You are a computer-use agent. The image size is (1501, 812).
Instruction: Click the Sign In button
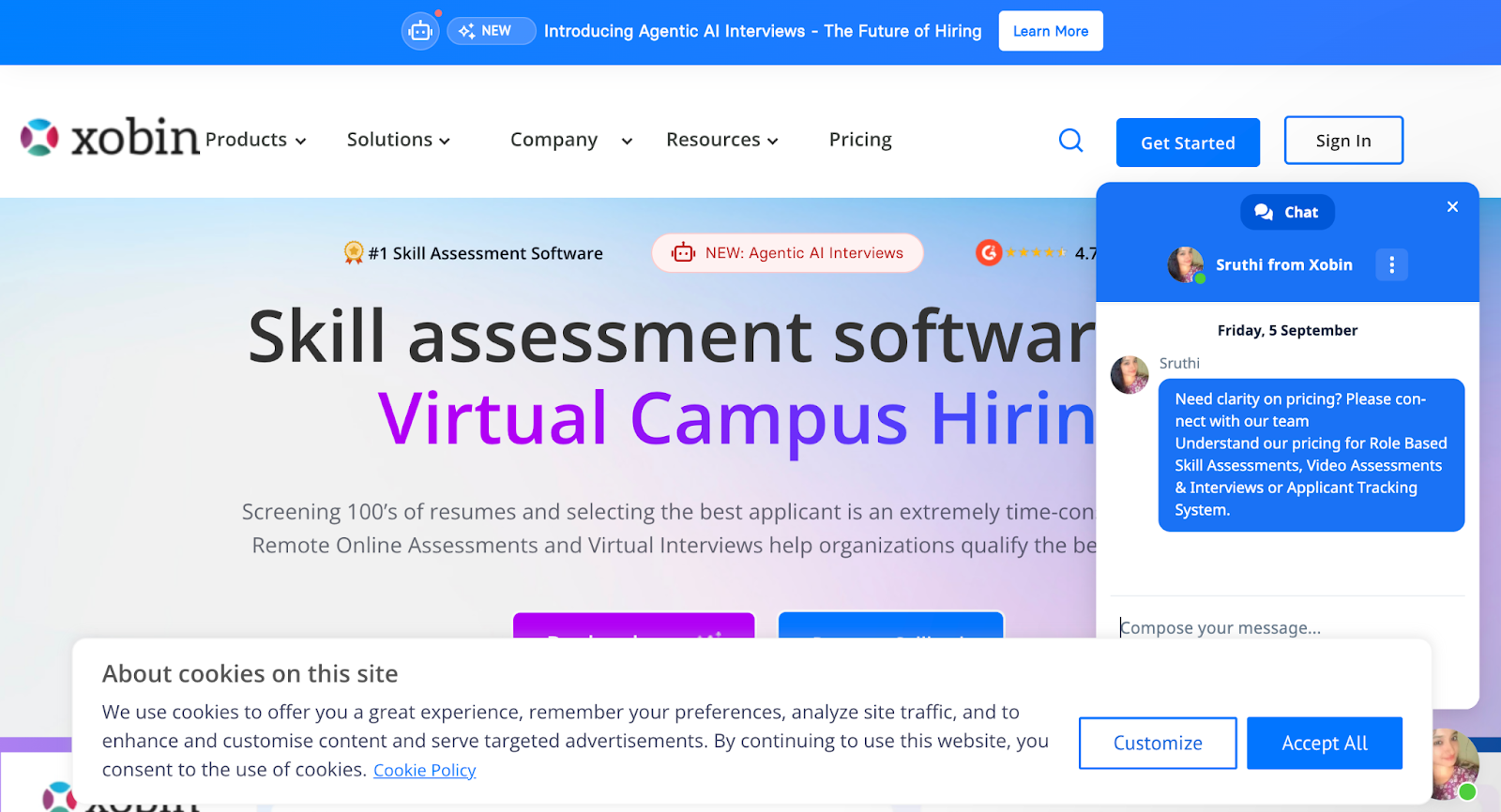1343,141
